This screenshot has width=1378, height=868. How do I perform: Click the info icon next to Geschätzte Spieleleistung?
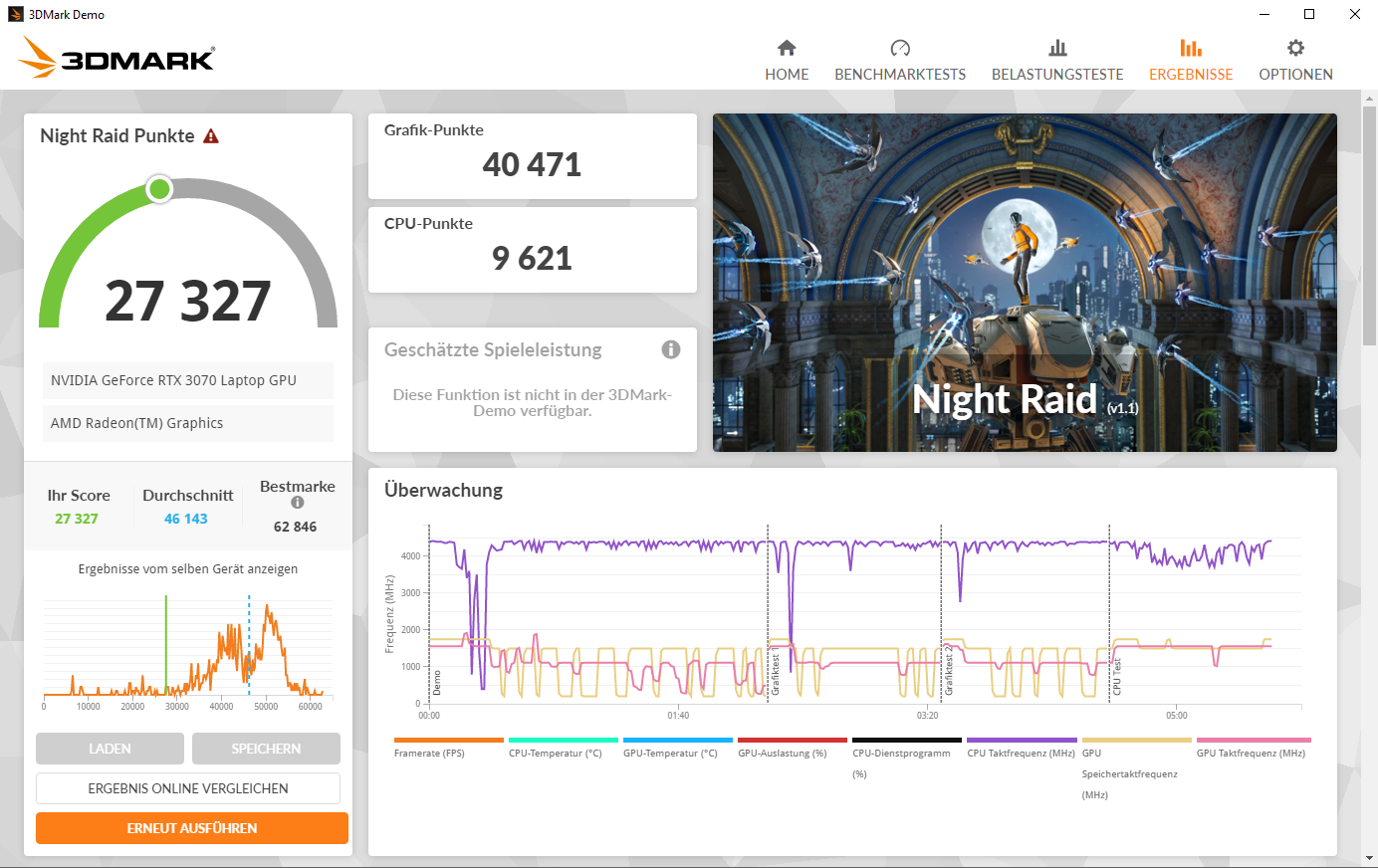(x=671, y=349)
